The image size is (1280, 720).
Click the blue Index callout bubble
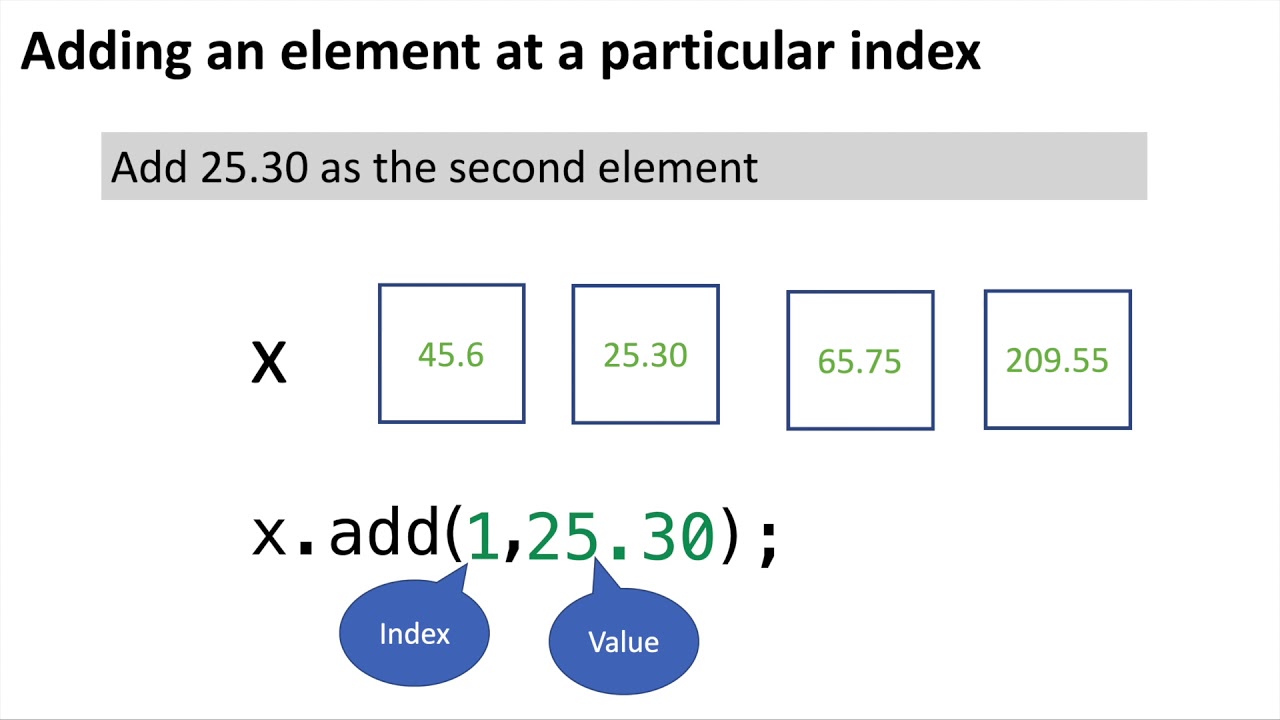pyautogui.click(x=414, y=634)
